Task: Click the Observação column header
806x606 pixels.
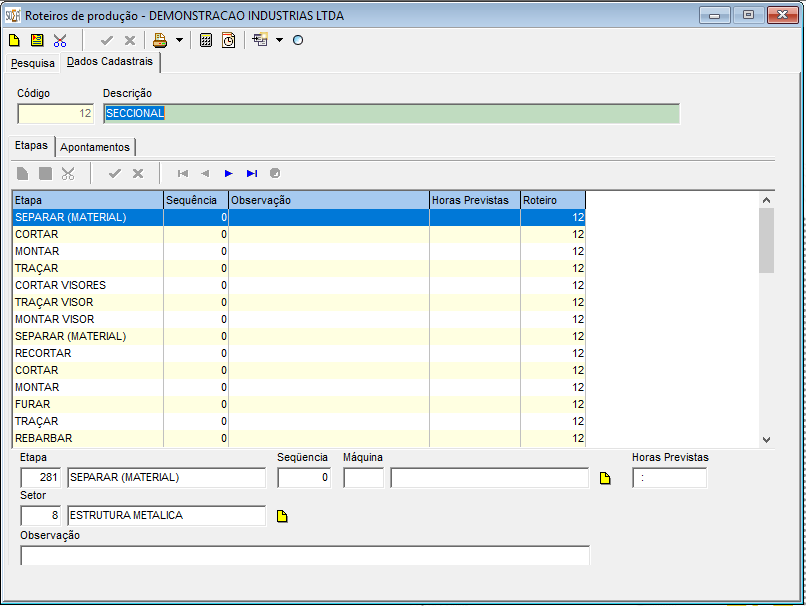Action: 329,200
